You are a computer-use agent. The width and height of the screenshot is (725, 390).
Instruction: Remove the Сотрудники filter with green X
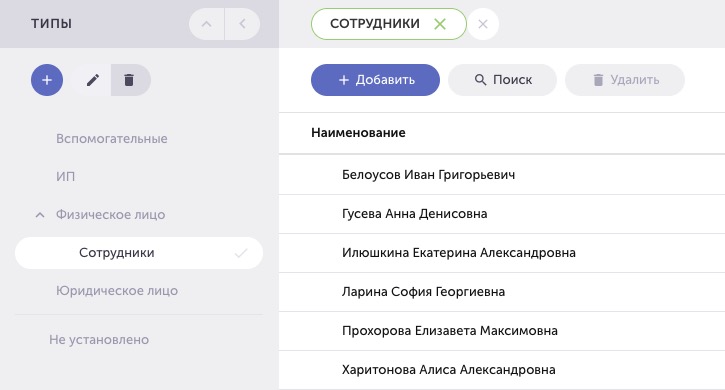point(440,24)
